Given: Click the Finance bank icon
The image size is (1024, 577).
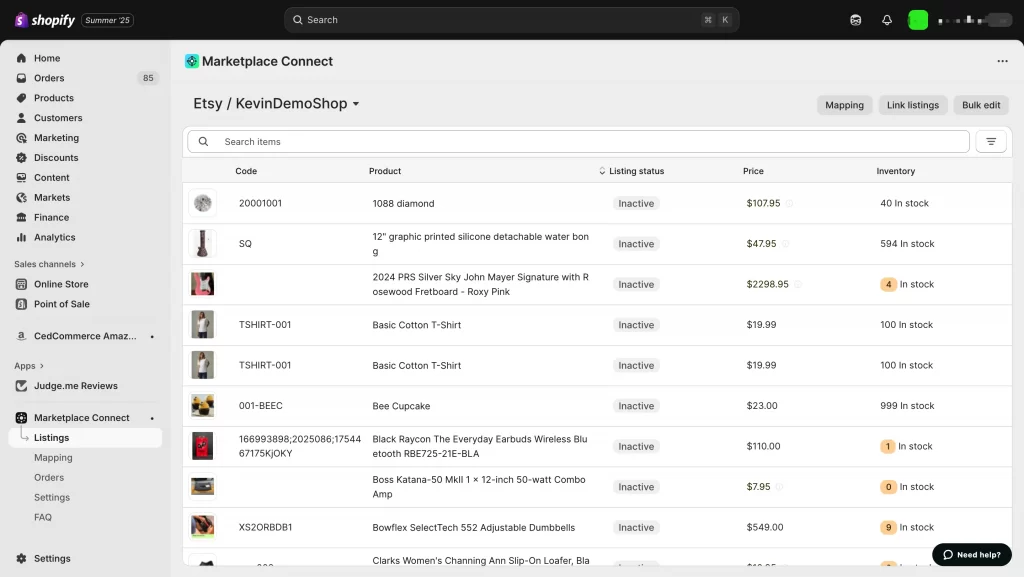Looking at the screenshot, I should pos(22,217).
